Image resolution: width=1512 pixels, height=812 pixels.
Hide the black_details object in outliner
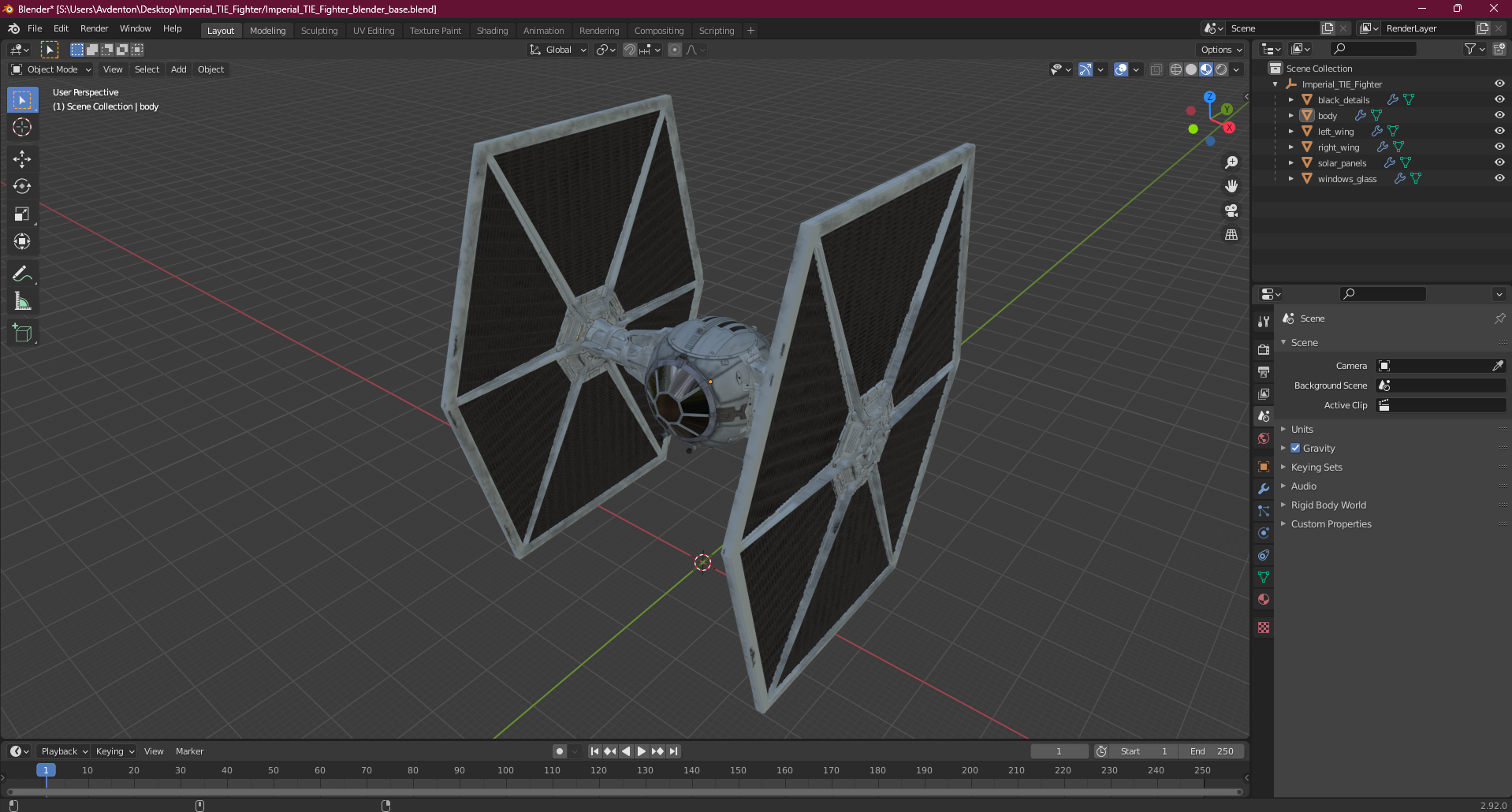(1499, 99)
